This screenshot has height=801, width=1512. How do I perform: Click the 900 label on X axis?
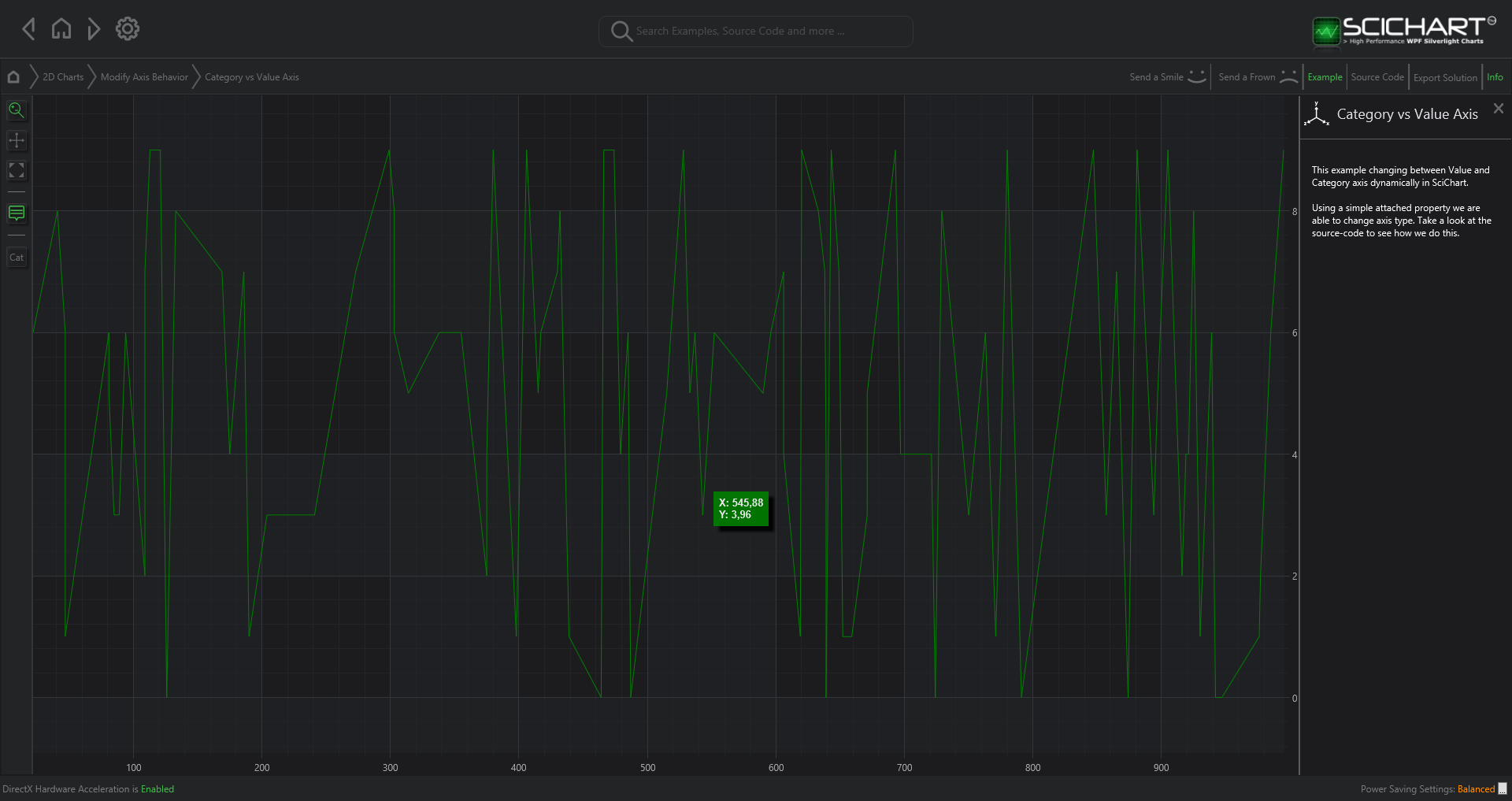(x=1161, y=767)
